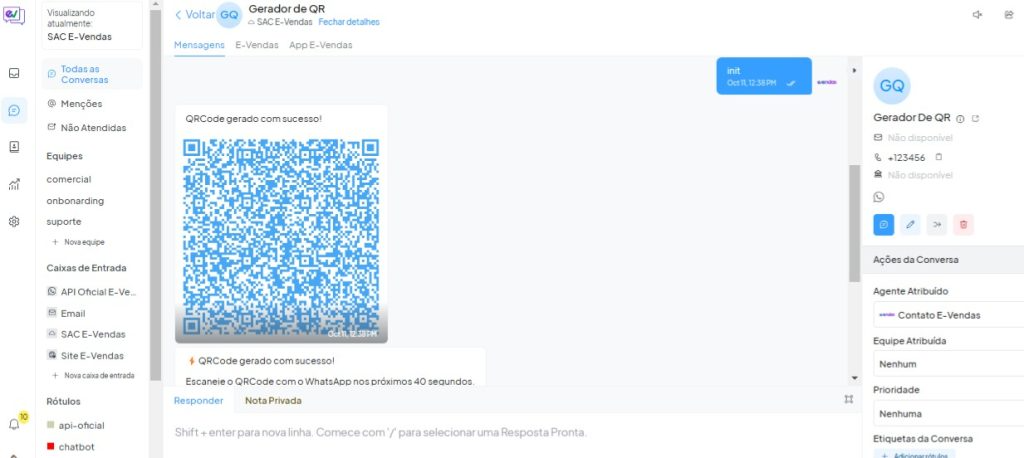The image size is (1024, 458).
Task: Copy phone number +123456 icon
Action: point(938,157)
